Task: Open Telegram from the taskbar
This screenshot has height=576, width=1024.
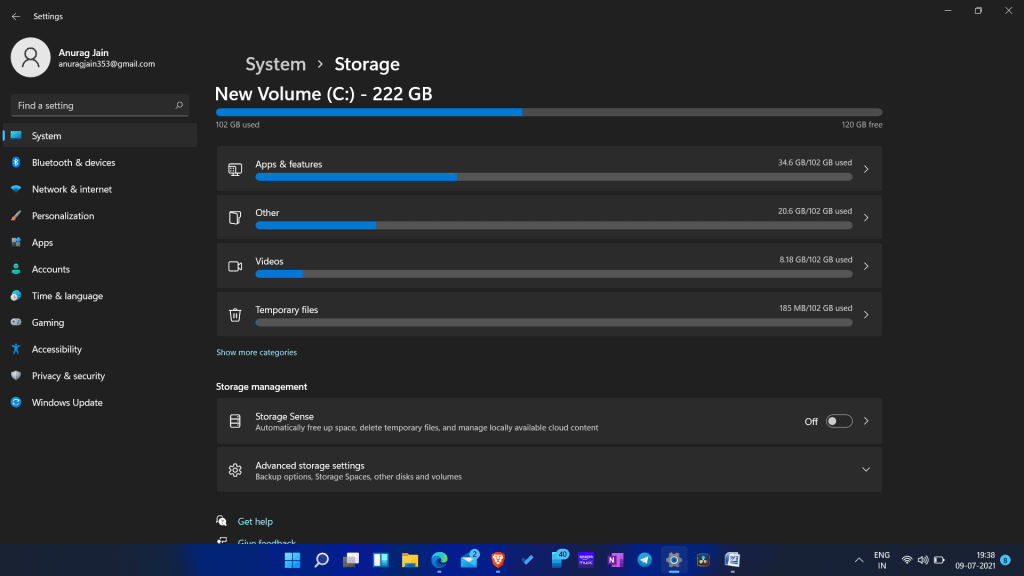Action: [645, 561]
